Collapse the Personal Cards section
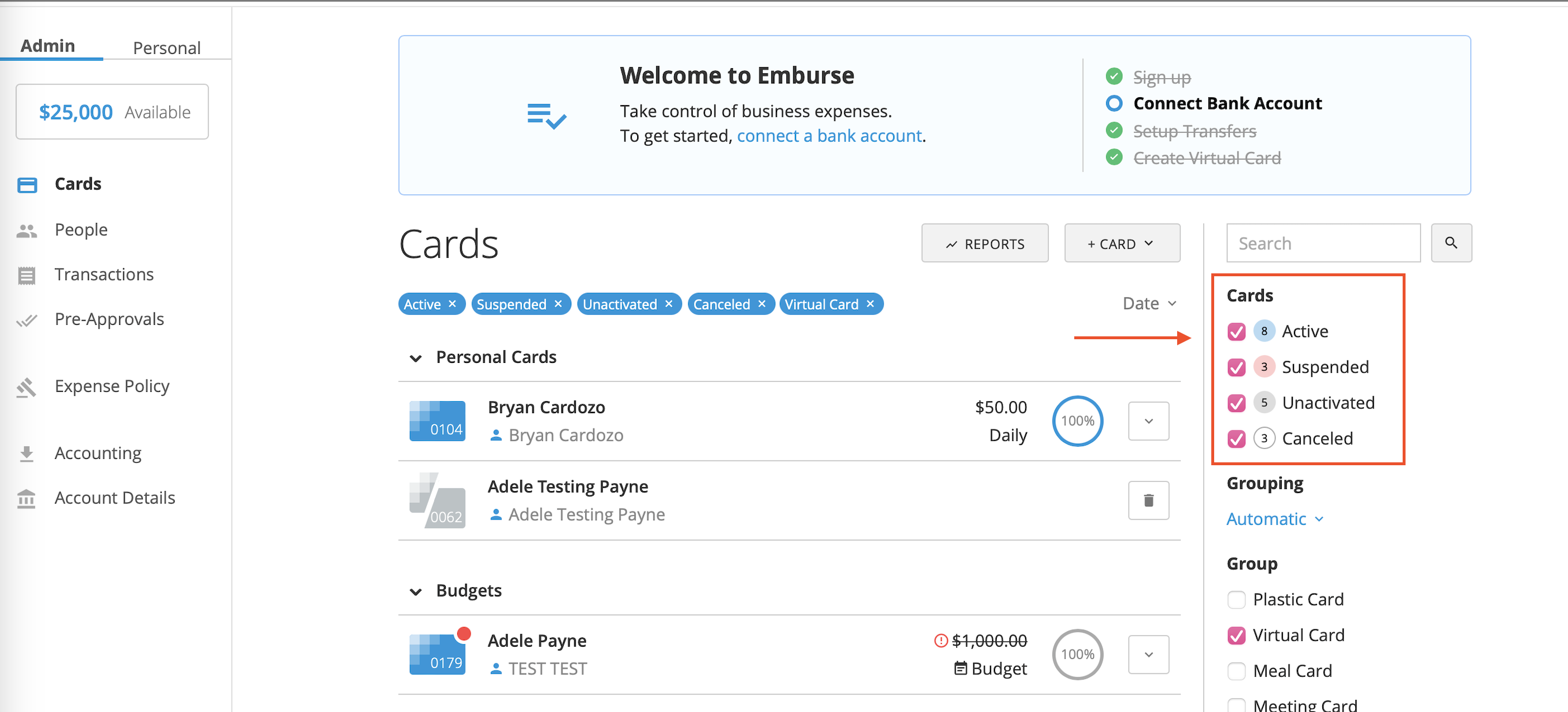The height and width of the screenshot is (712, 1568). pyautogui.click(x=416, y=358)
